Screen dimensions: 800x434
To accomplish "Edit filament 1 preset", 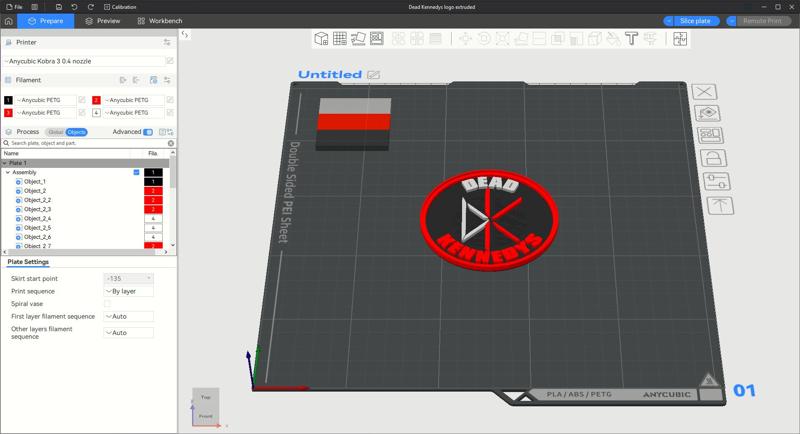I will coord(82,100).
